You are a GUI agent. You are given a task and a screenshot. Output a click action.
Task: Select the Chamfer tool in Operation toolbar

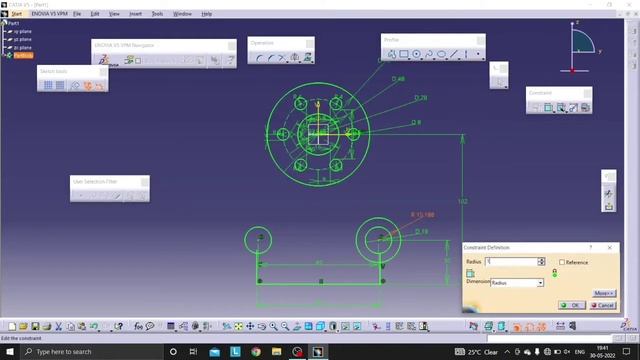click(x=271, y=58)
